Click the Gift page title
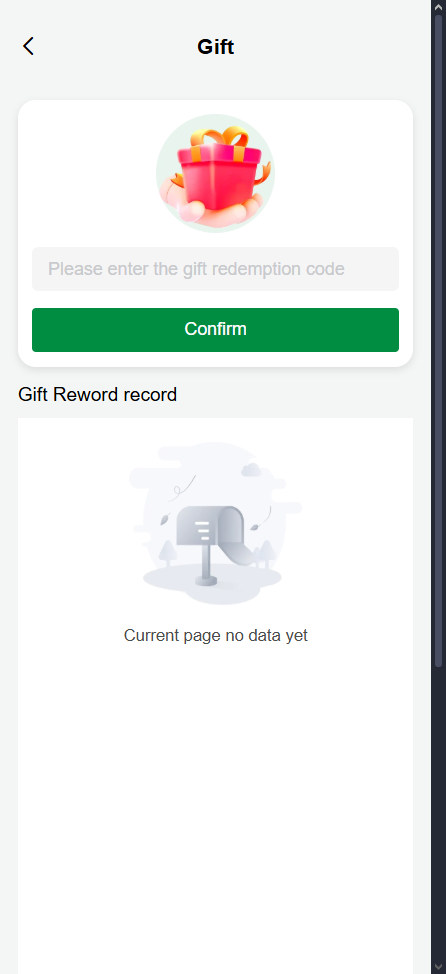 click(x=216, y=47)
